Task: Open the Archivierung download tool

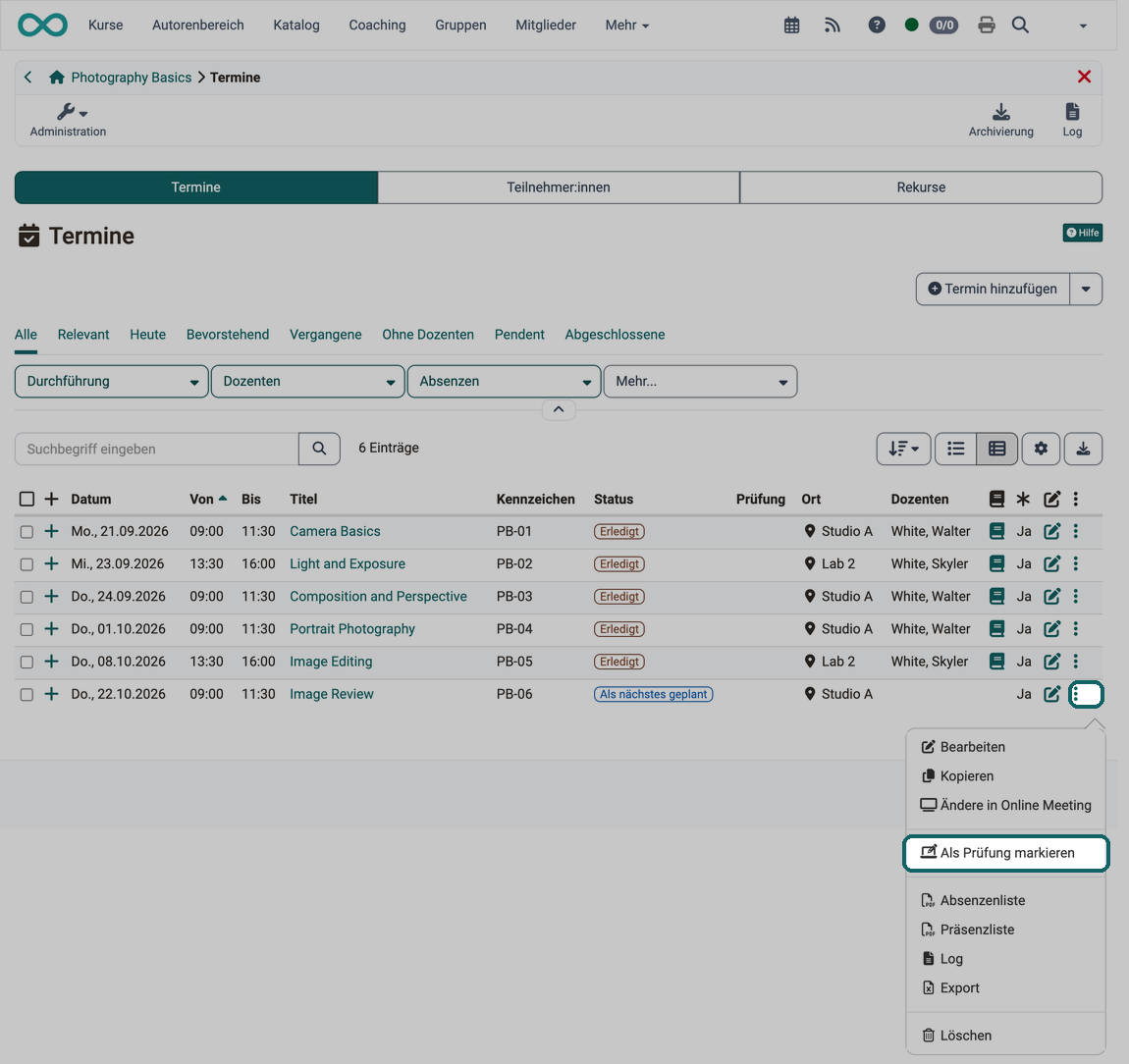Action: (x=1000, y=120)
